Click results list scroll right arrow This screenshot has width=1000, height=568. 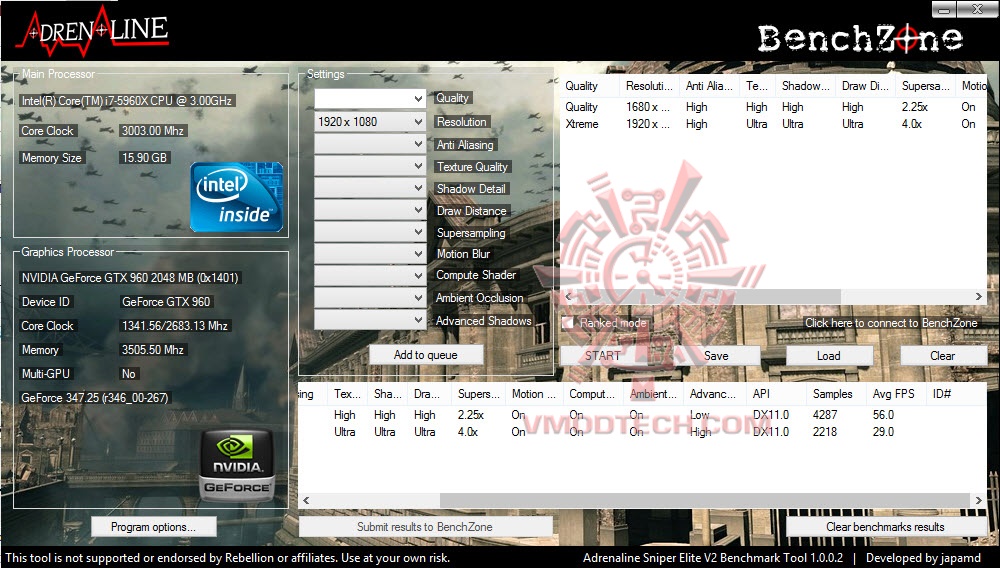979,501
